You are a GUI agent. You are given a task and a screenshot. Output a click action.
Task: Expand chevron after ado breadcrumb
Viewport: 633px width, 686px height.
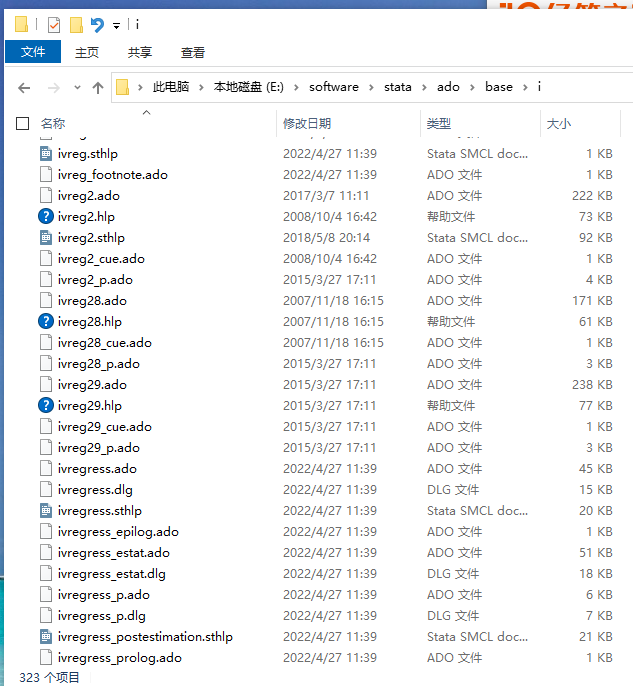coord(472,88)
